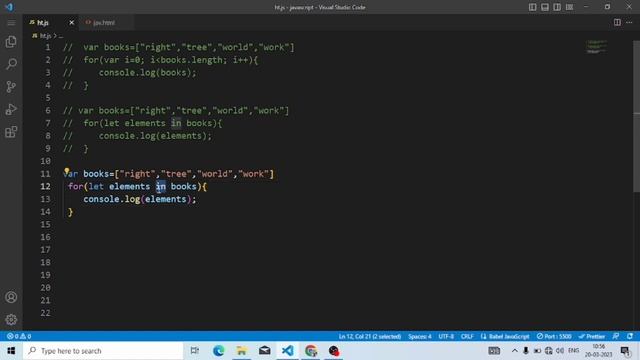Click the battery tray icon

tap(537, 351)
